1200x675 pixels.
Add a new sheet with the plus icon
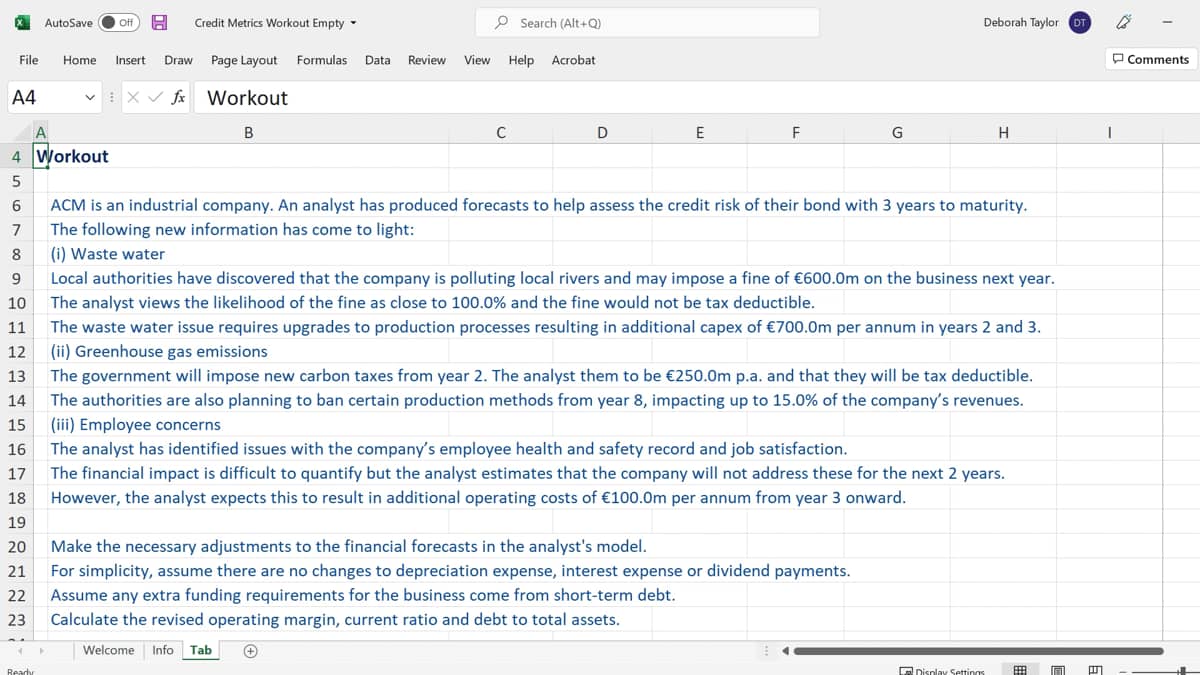[251, 651]
